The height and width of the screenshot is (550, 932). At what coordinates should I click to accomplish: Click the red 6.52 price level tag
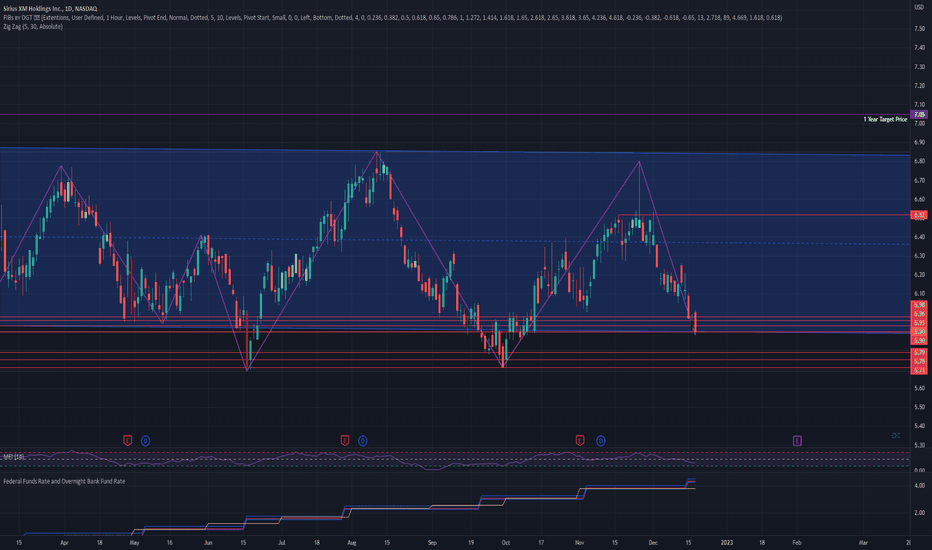pyautogui.click(x=919, y=215)
